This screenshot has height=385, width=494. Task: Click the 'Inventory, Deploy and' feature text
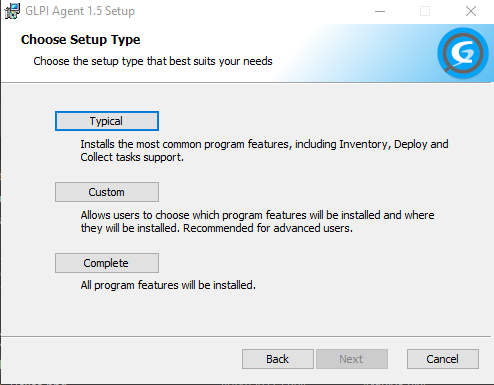click(394, 144)
